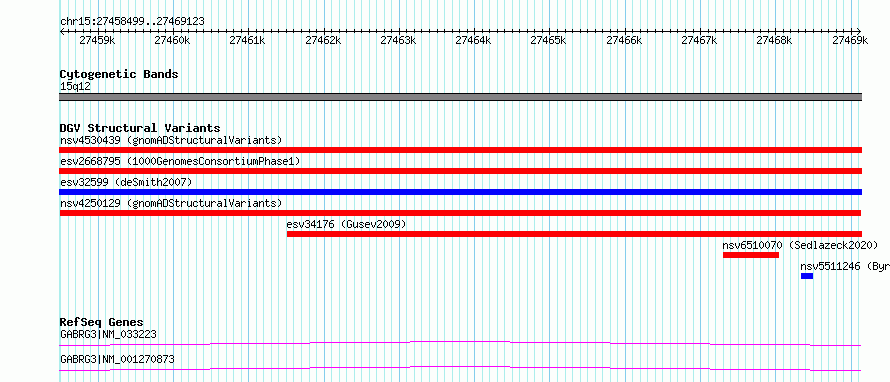Click the small blue nsv5511246 bar
Screen dimensions: 890x382
point(807,276)
